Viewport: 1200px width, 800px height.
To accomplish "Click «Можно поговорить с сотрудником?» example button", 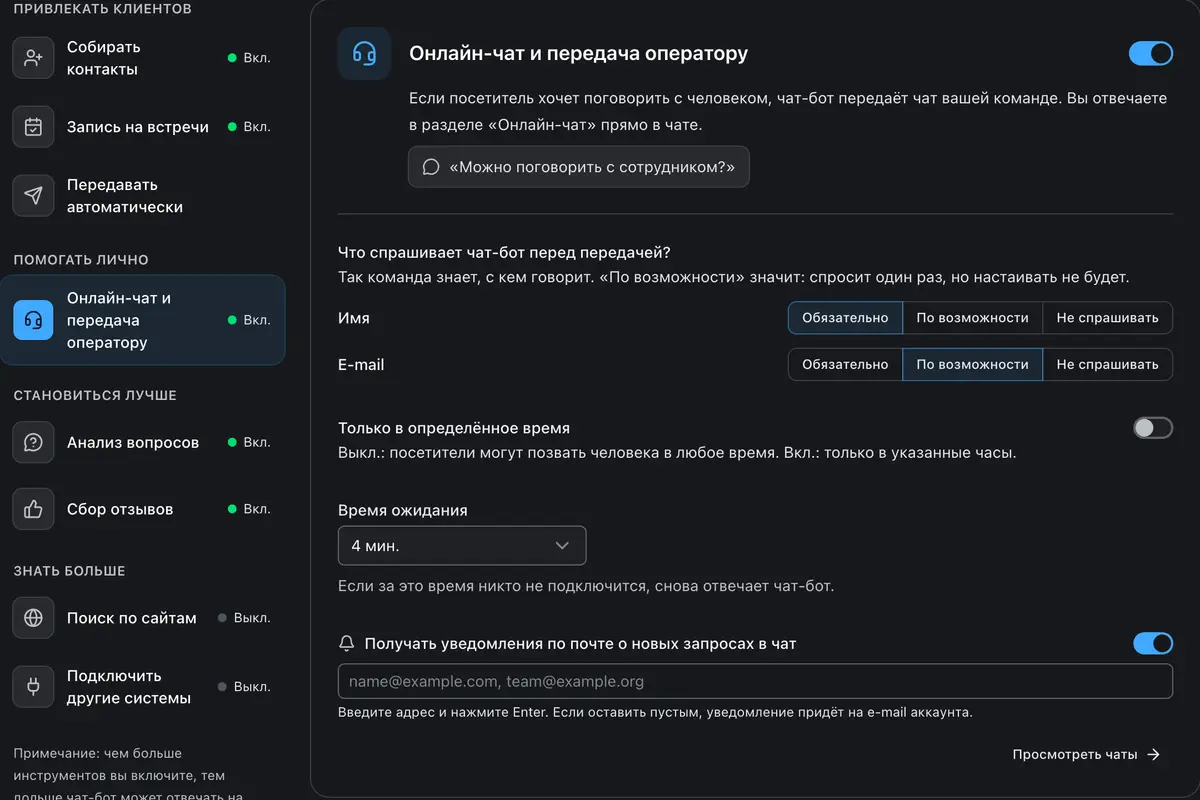I will click(x=578, y=167).
